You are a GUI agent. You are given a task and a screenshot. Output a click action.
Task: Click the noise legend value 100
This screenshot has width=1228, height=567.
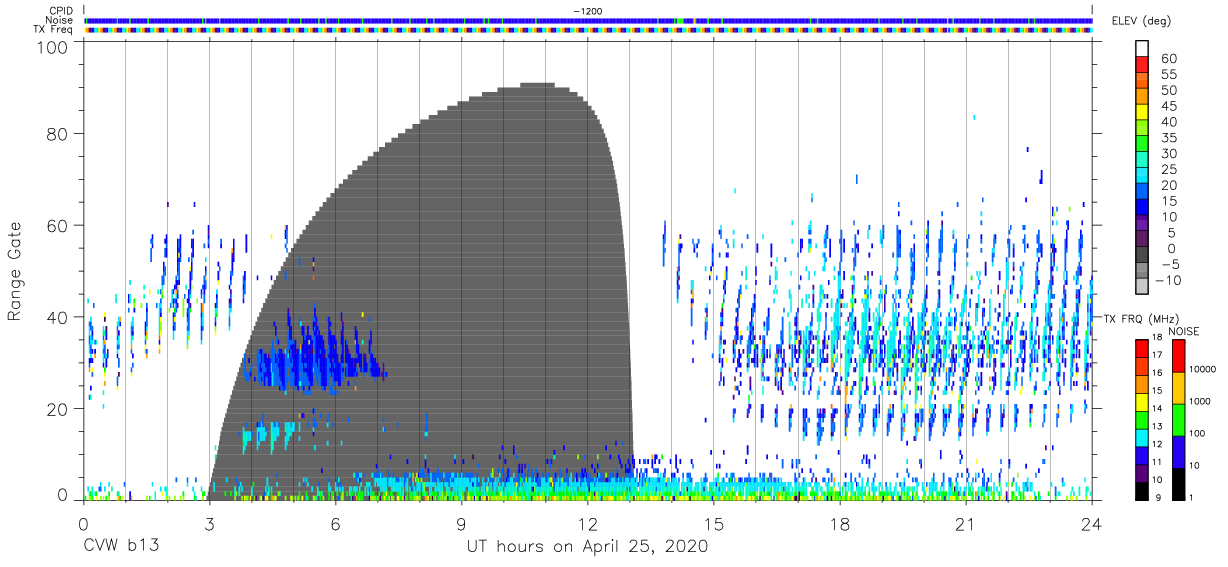tap(1197, 433)
